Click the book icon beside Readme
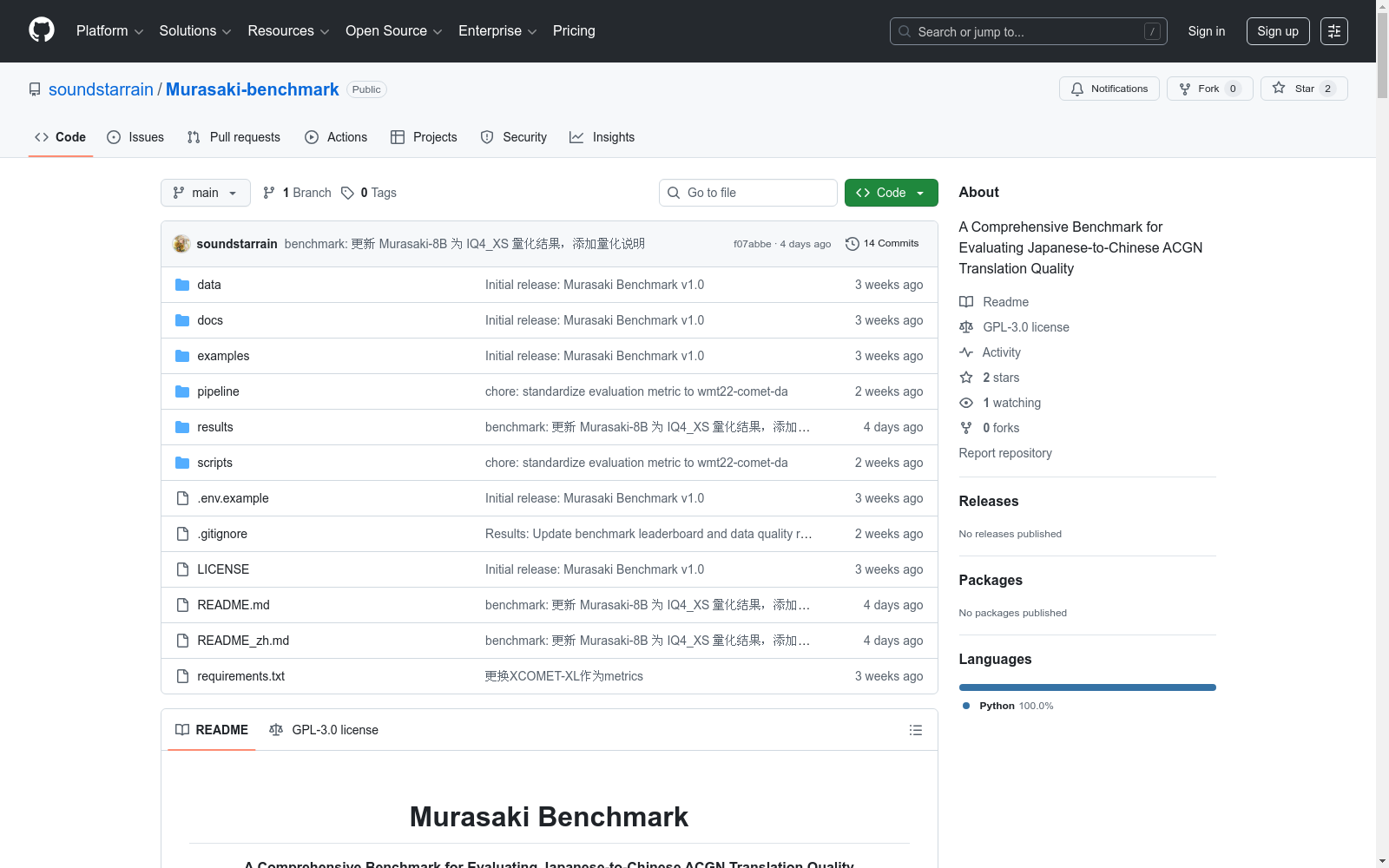The width and height of the screenshot is (1389, 868). (x=966, y=302)
